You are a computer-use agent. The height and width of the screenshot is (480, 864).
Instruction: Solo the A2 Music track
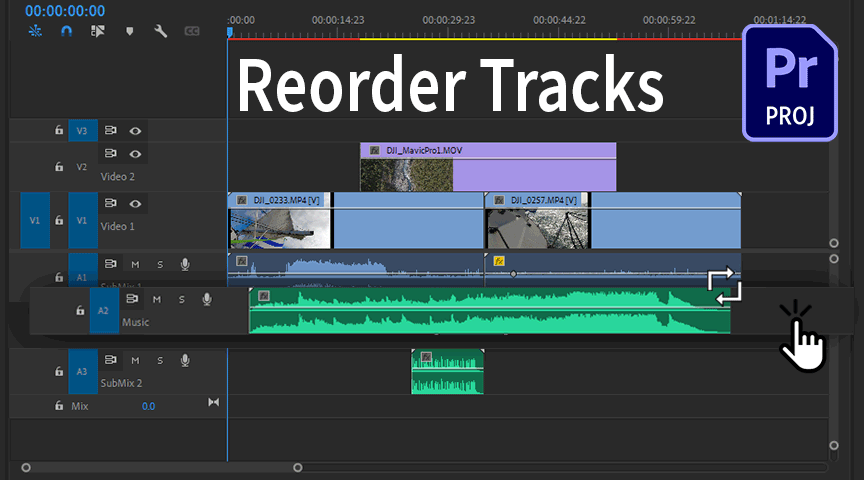point(181,299)
